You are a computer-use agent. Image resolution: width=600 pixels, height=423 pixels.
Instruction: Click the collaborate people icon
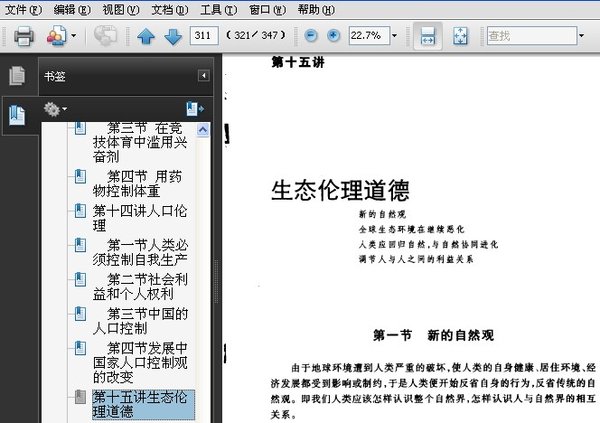pyautogui.click(x=57, y=36)
